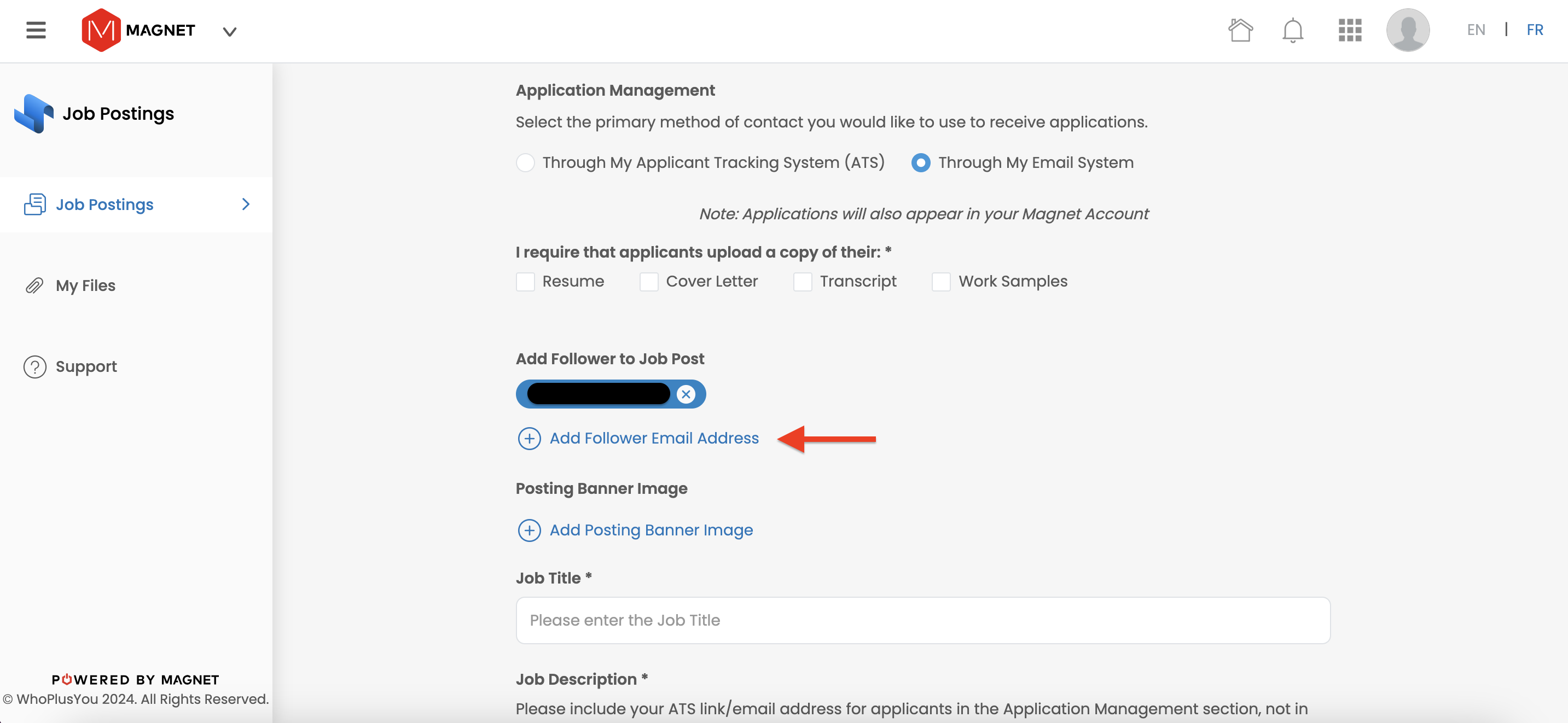Open the hamburger menu
Viewport: 1568px width, 723px height.
click(36, 30)
